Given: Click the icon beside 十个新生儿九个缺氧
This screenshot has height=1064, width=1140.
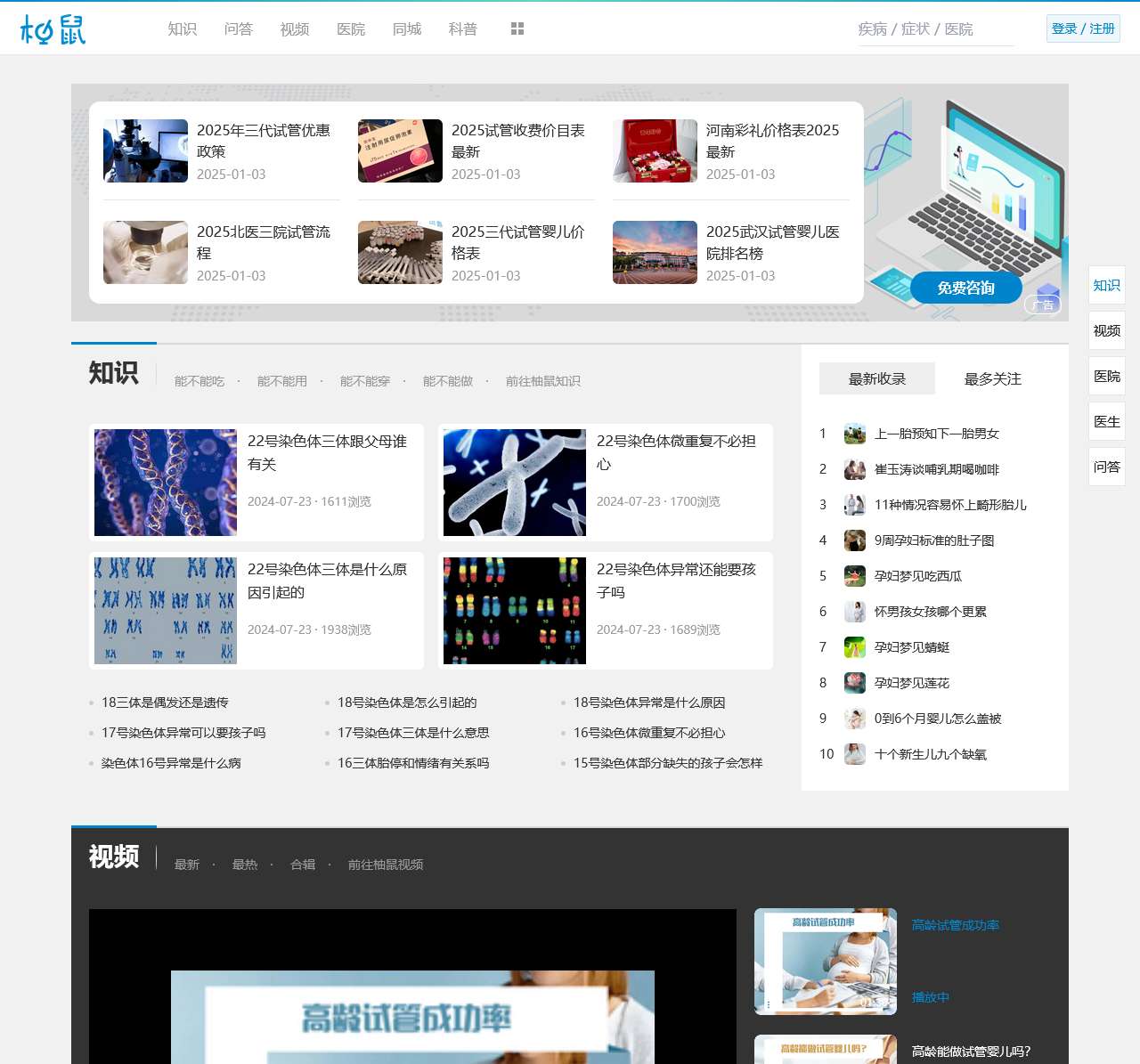Looking at the screenshot, I should pyautogui.click(x=855, y=754).
